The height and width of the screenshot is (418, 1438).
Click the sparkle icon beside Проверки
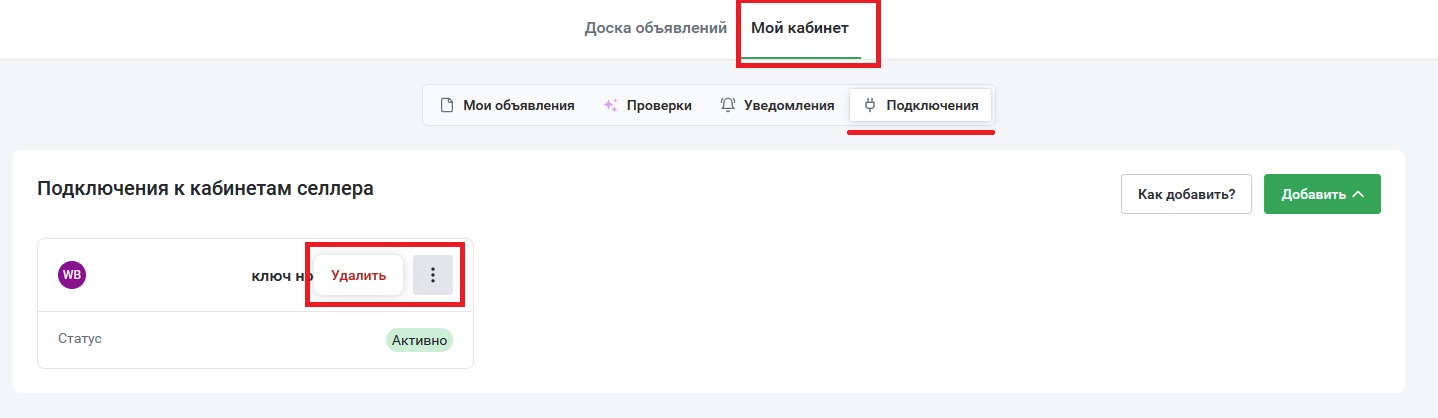pos(610,105)
